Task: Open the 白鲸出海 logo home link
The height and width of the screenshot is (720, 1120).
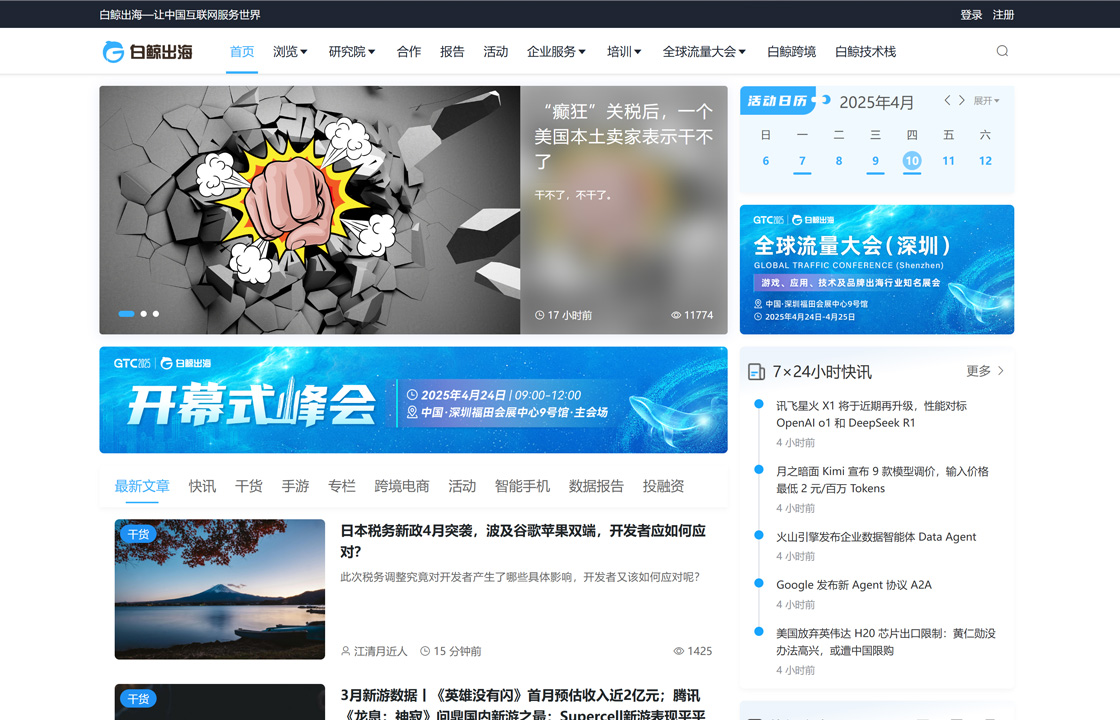Action: click(x=148, y=51)
